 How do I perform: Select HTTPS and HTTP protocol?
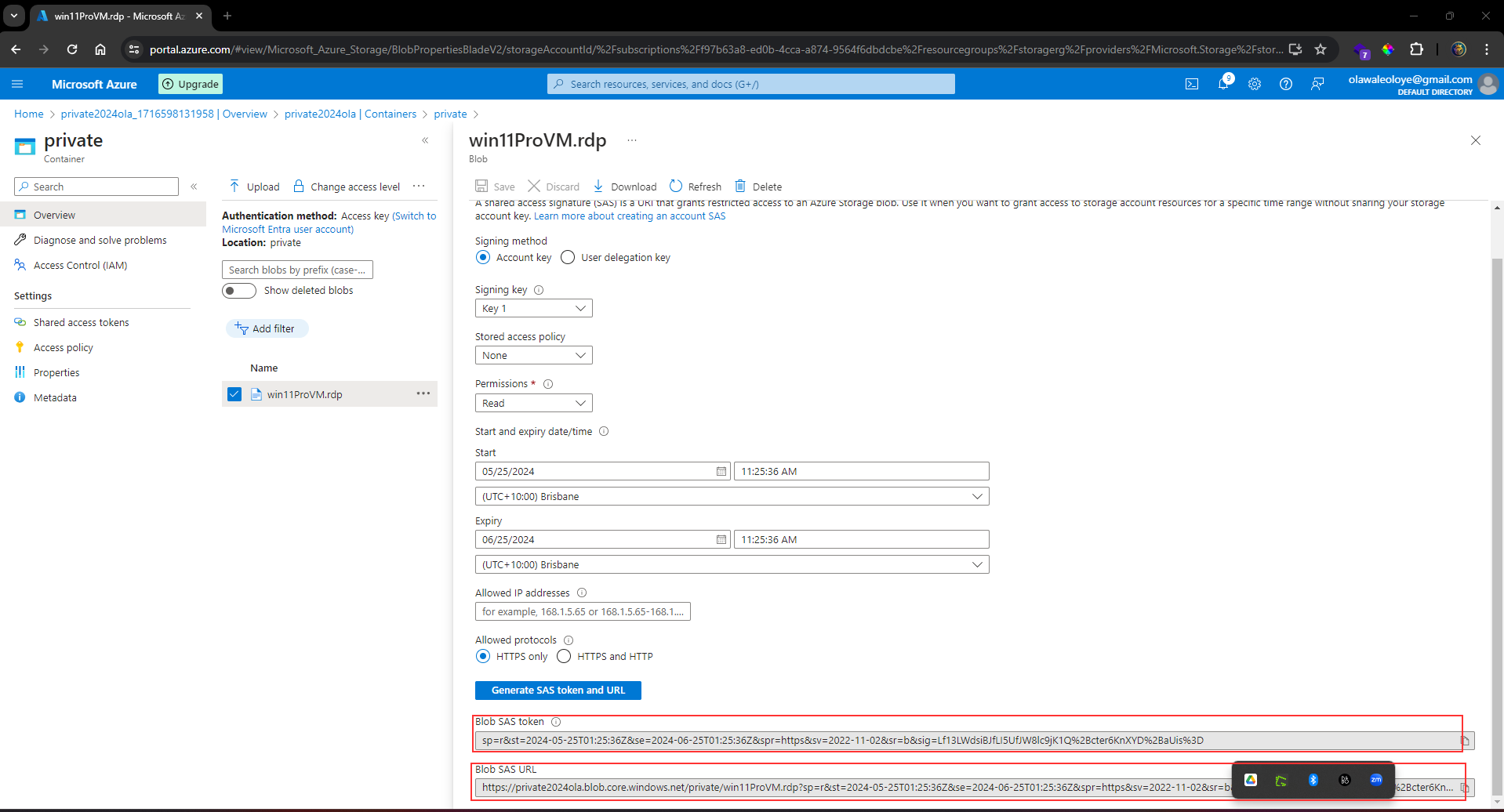(x=564, y=657)
